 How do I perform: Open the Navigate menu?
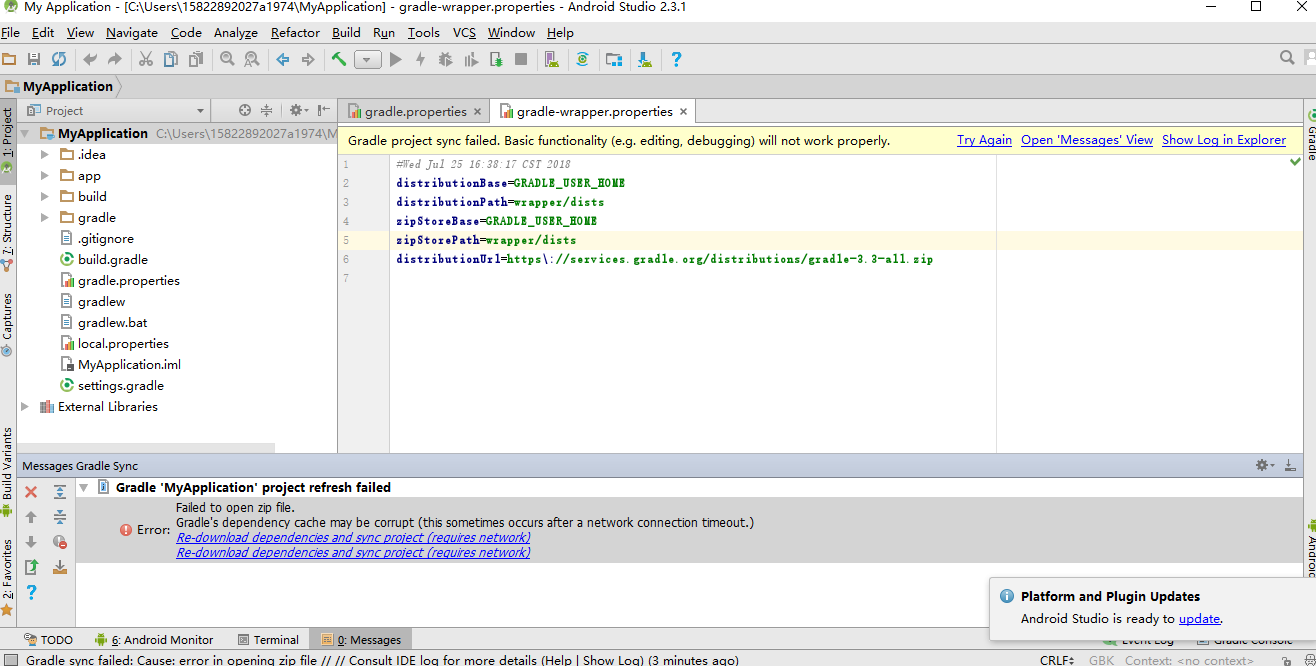(132, 33)
